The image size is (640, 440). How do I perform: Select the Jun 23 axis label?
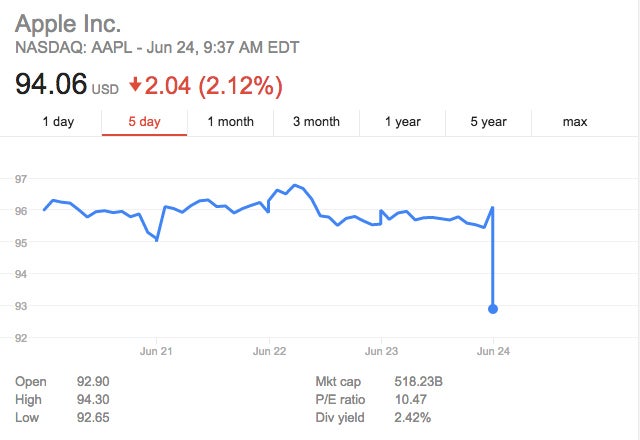[x=382, y=352]
